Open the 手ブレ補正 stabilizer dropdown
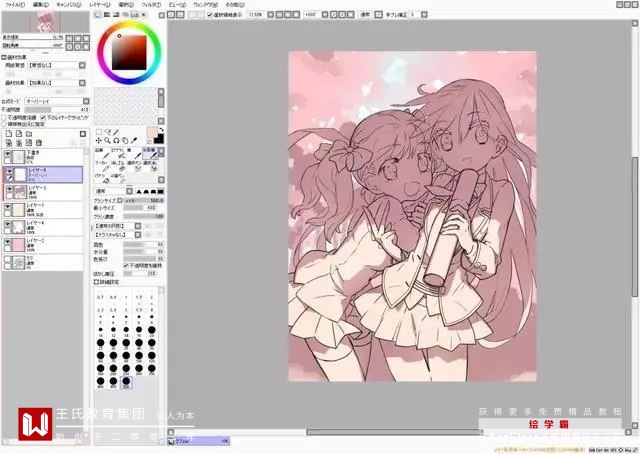The image size is (640, 454). click(424, 15)
